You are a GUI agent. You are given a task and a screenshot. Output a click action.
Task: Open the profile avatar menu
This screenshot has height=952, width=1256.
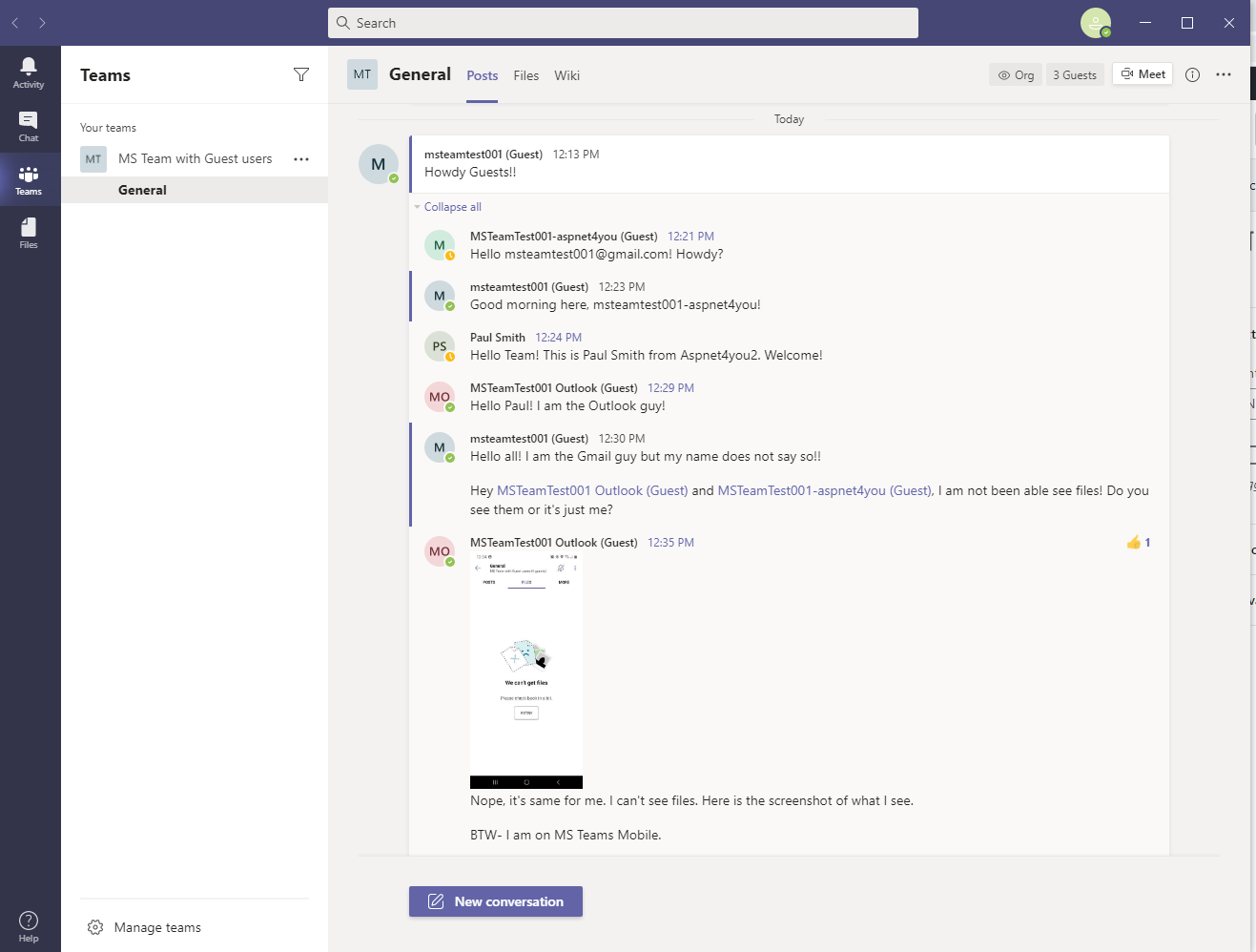point(1096,23)
